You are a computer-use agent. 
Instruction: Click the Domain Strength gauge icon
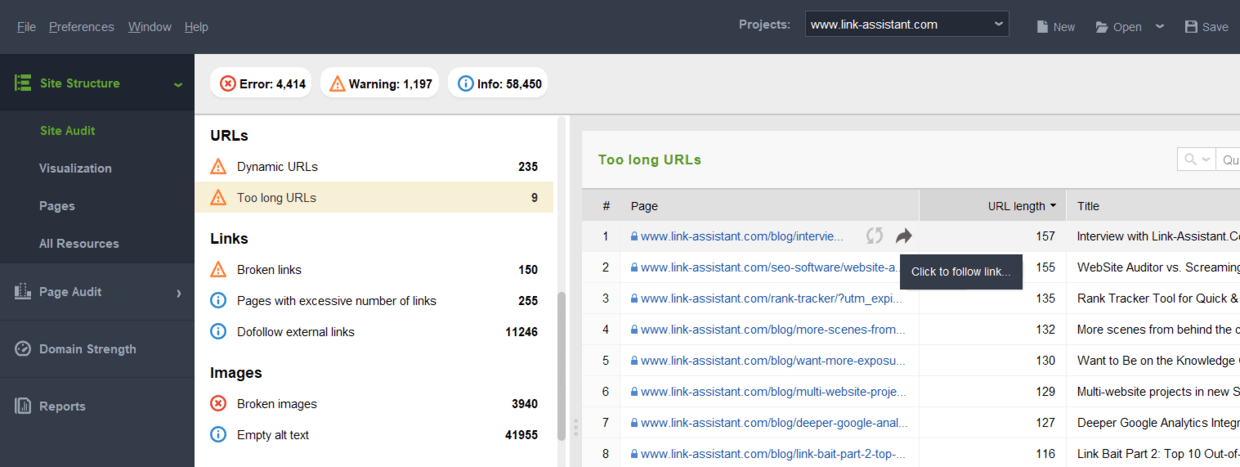tap(22, 349)
